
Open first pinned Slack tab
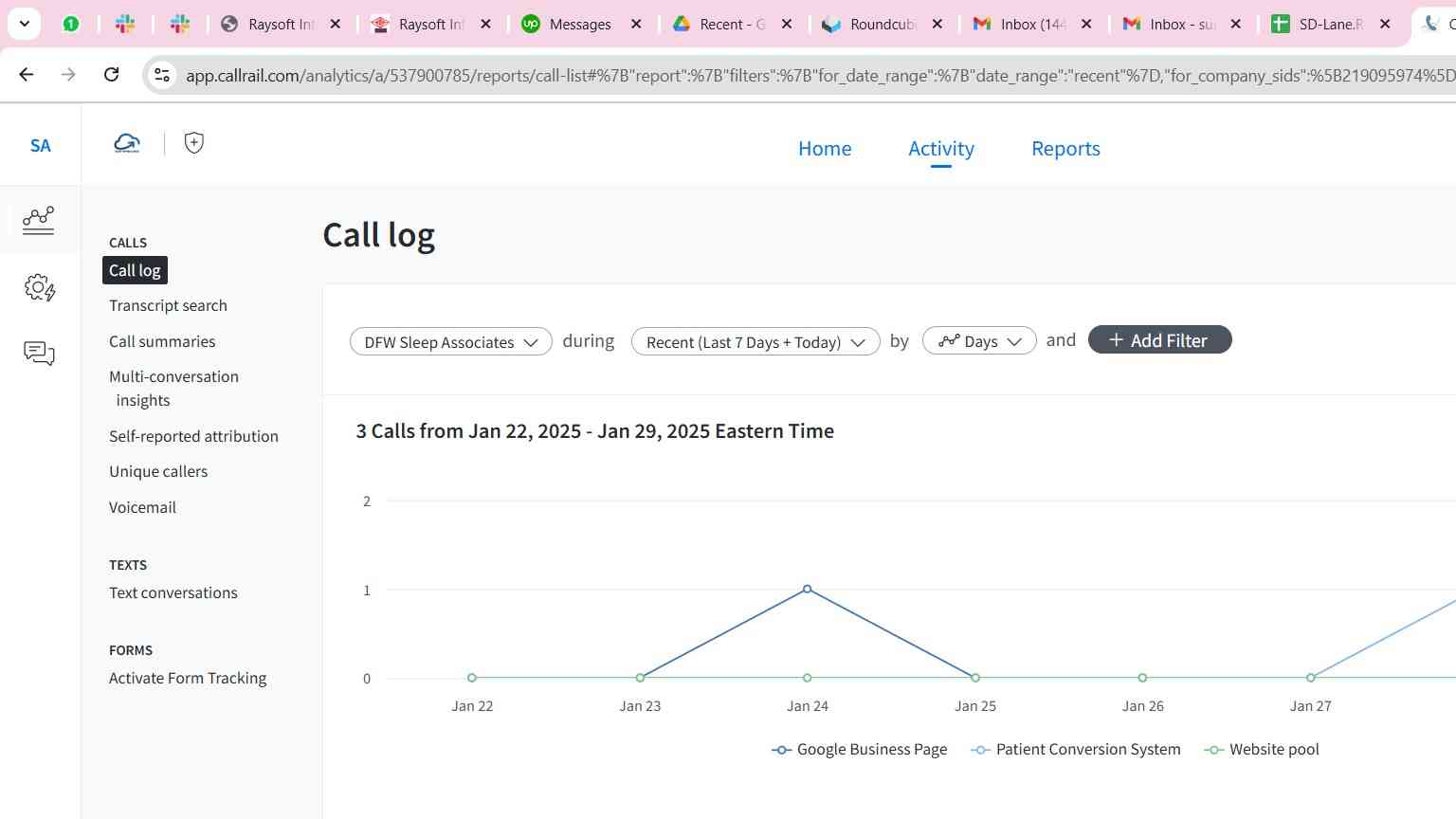[125, 24]
